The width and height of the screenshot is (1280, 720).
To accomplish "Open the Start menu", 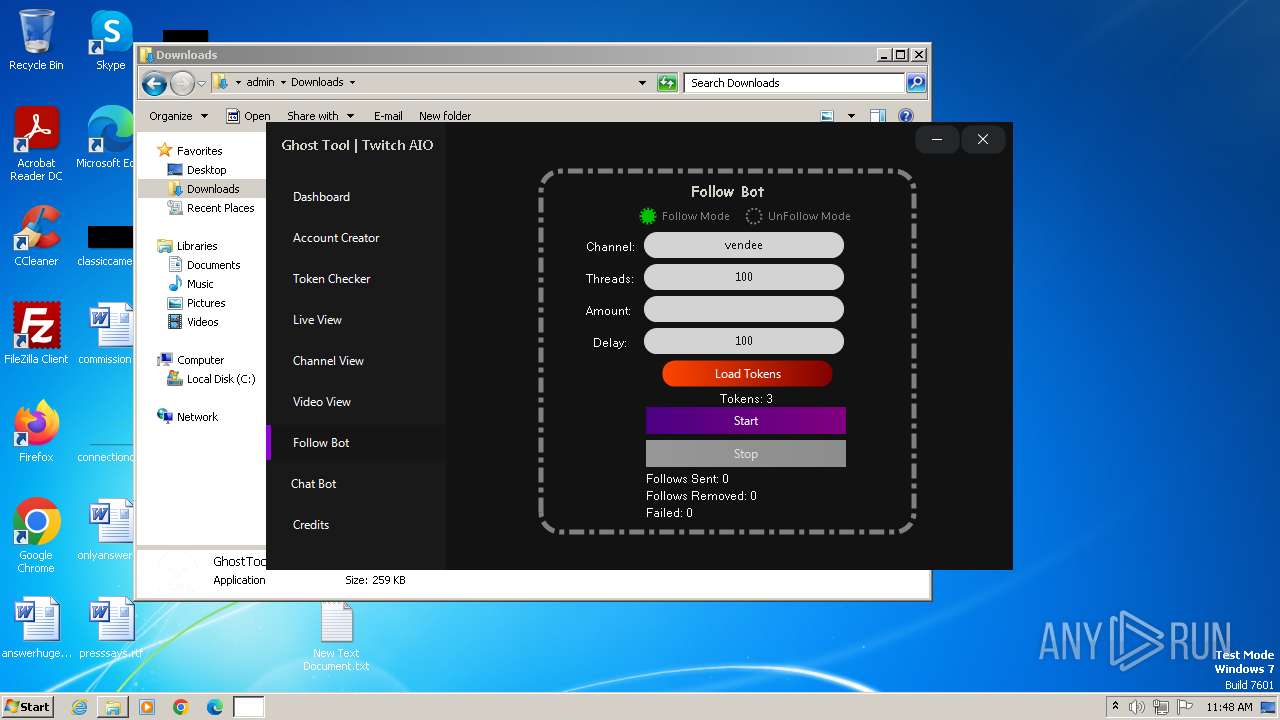I will point(28,707).
